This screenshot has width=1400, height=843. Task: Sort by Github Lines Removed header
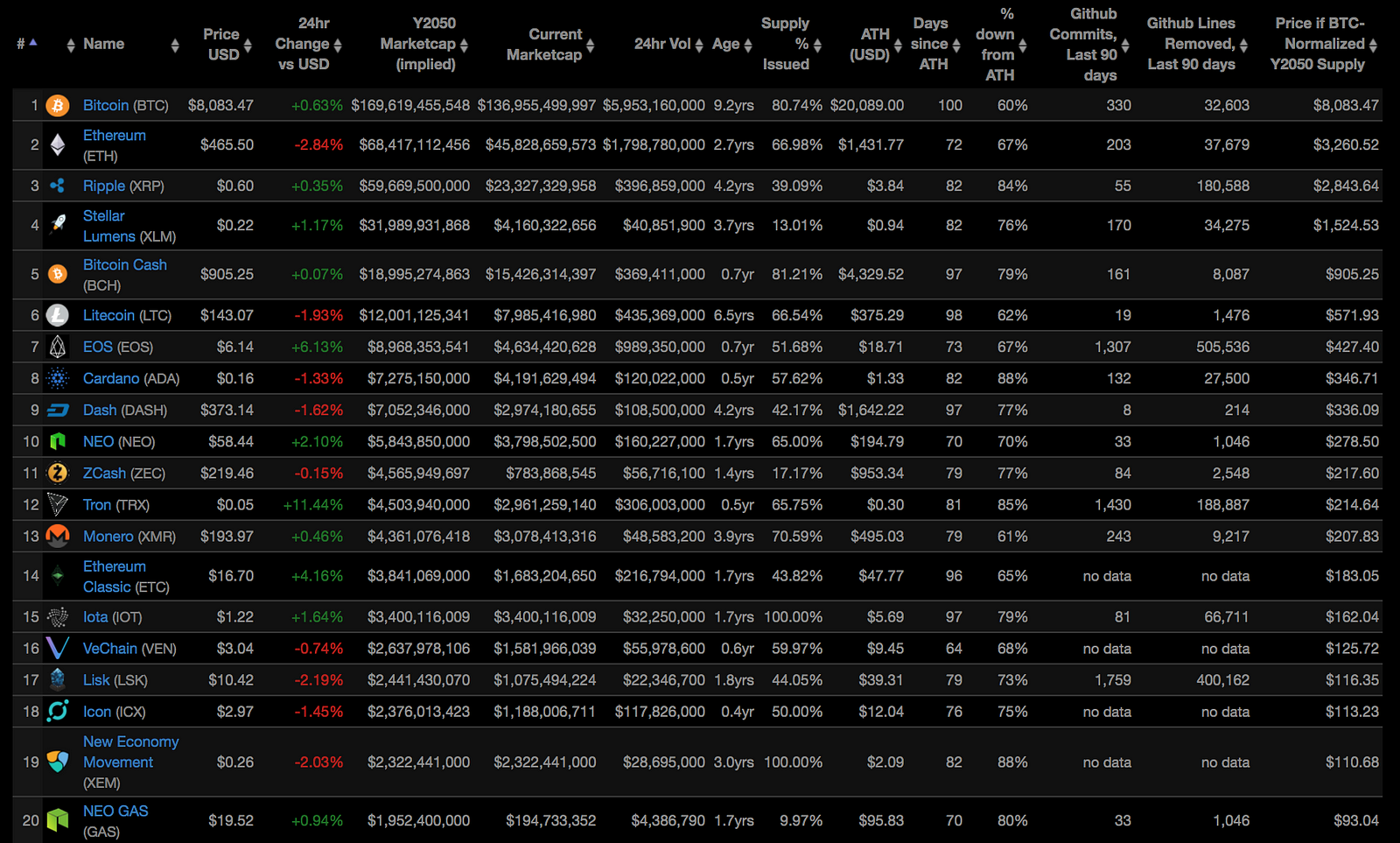coord(1197,44)
